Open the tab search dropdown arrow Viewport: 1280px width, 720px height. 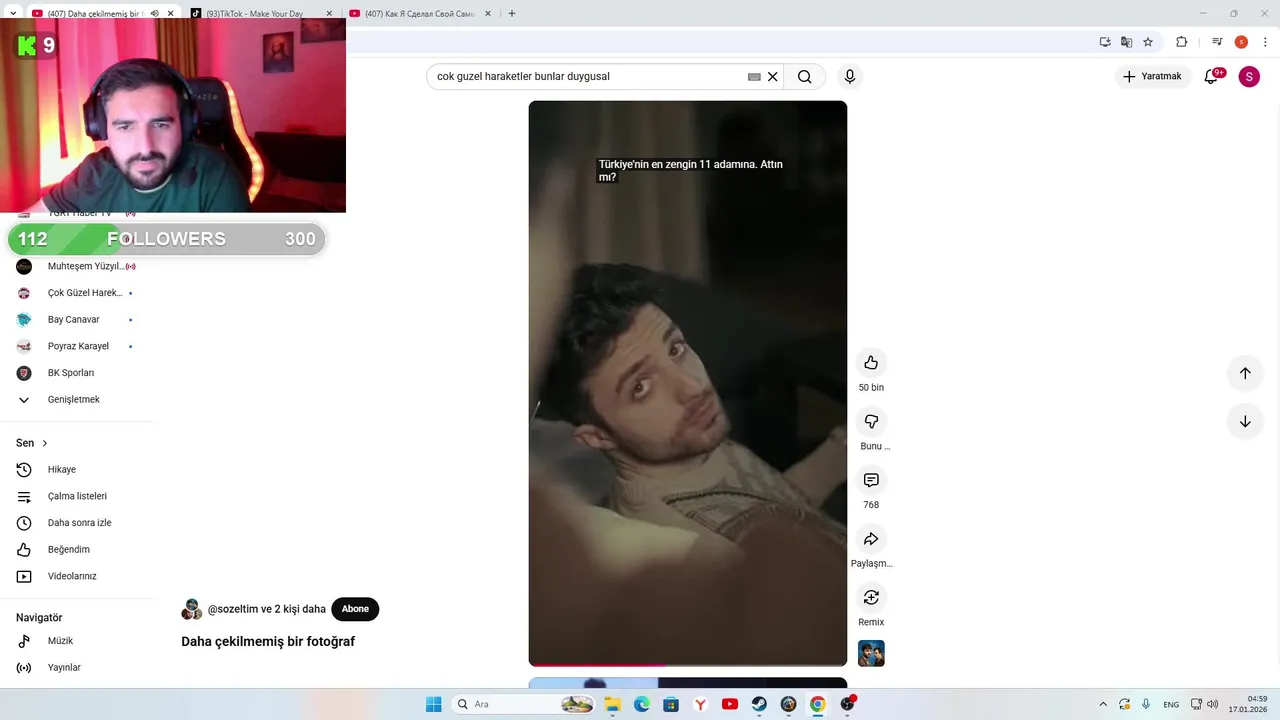coord(12,14)
